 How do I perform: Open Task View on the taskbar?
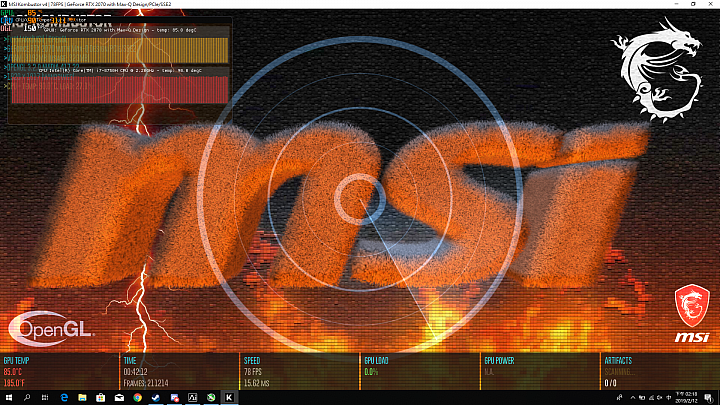click(45, 398)
